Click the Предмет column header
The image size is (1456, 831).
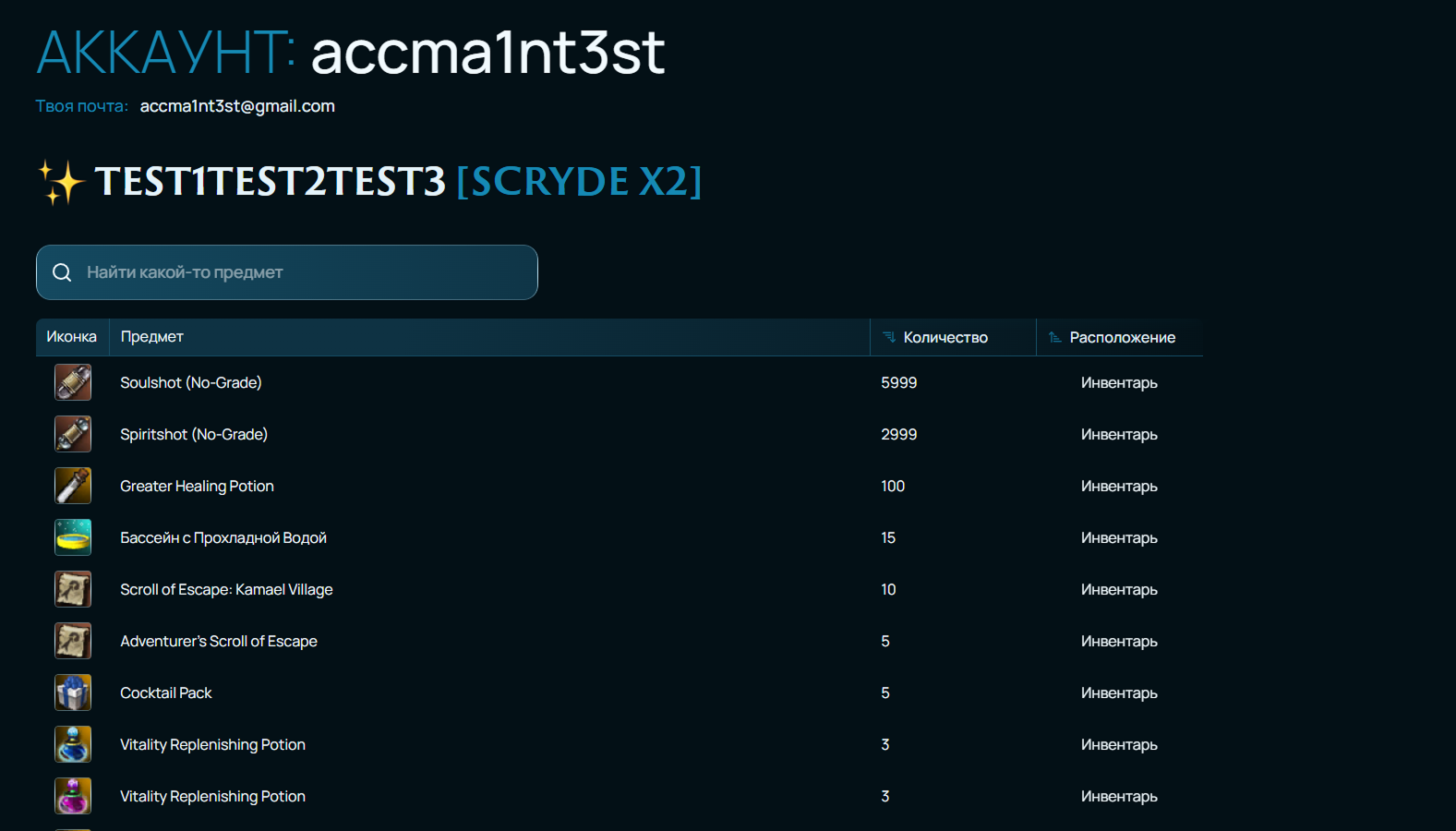click(152, 337)
